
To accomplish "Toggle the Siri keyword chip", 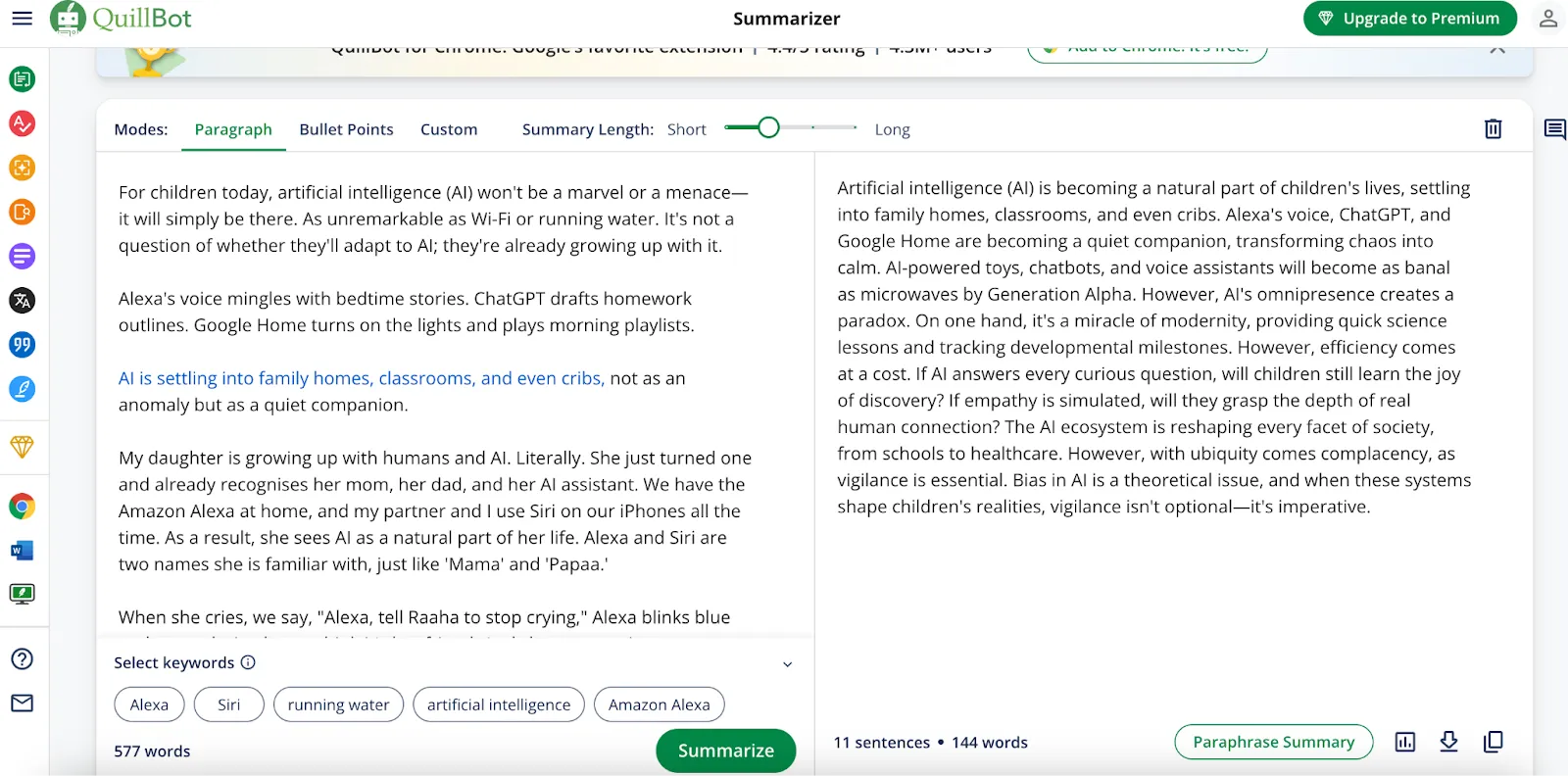I will 228,704.
